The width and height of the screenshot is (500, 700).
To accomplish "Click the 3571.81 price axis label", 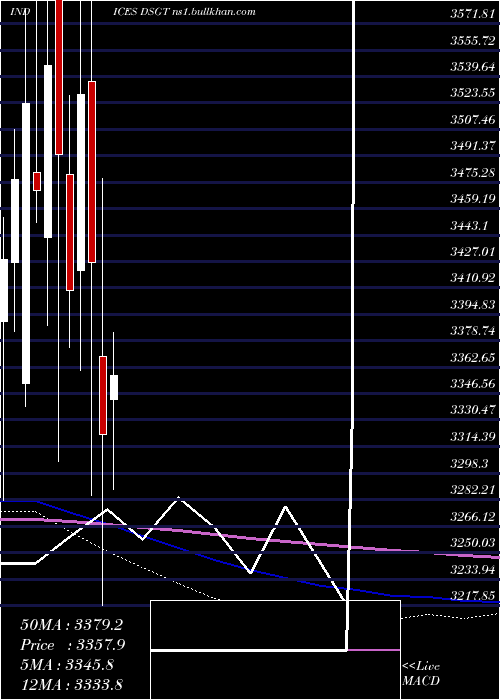I will coord(473,14).
